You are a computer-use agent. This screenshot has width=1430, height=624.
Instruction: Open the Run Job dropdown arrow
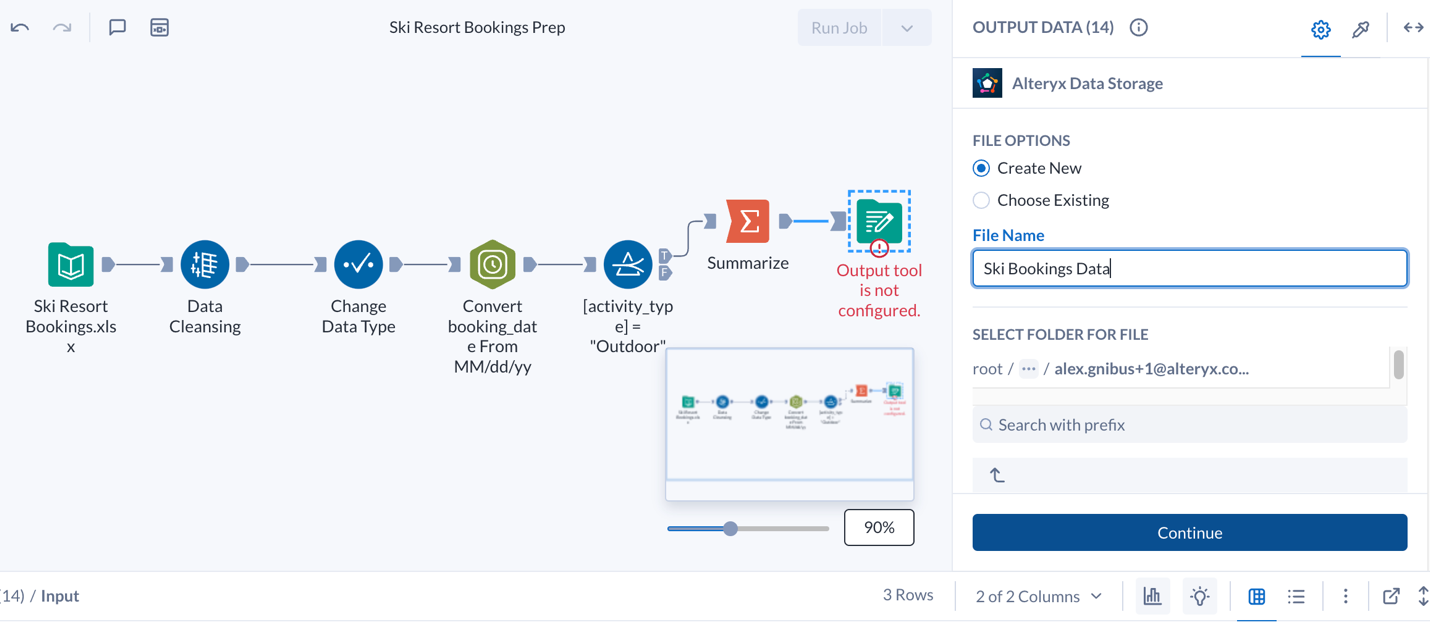(906, 27)
